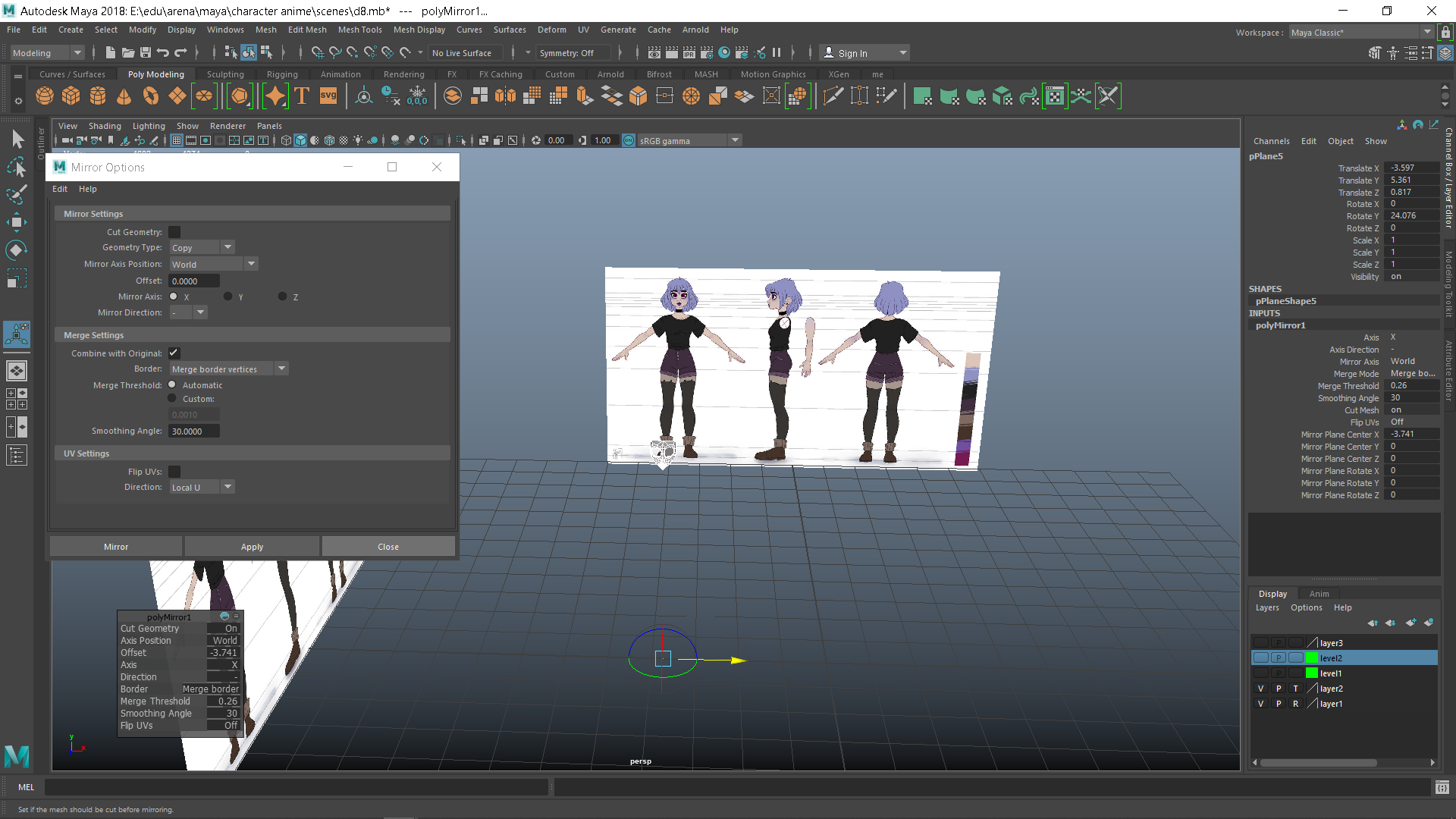
Task: Open the Direction Local U dropdown
Action: point(227,486)
